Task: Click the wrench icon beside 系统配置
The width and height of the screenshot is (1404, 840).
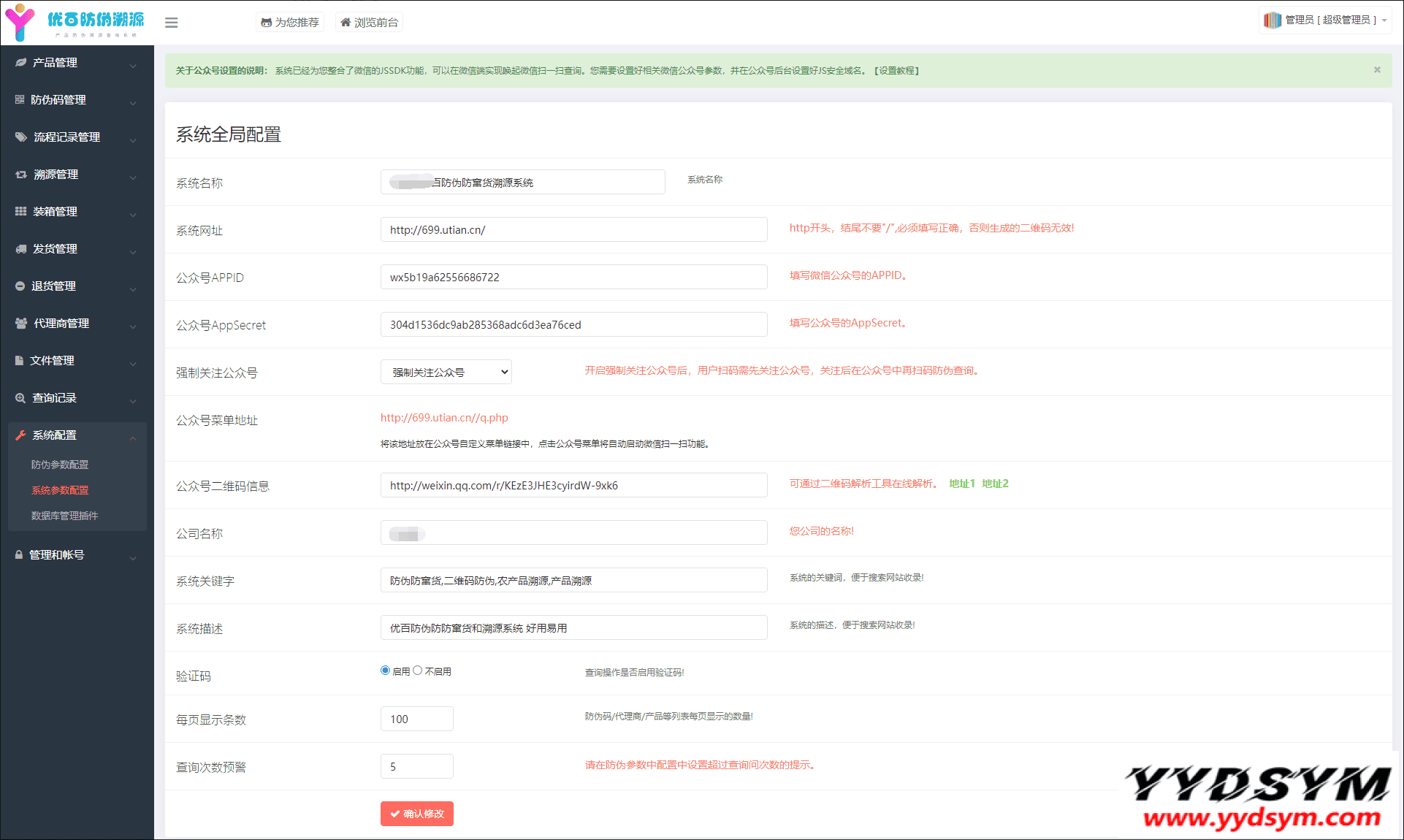Action: tap(20, 435)
